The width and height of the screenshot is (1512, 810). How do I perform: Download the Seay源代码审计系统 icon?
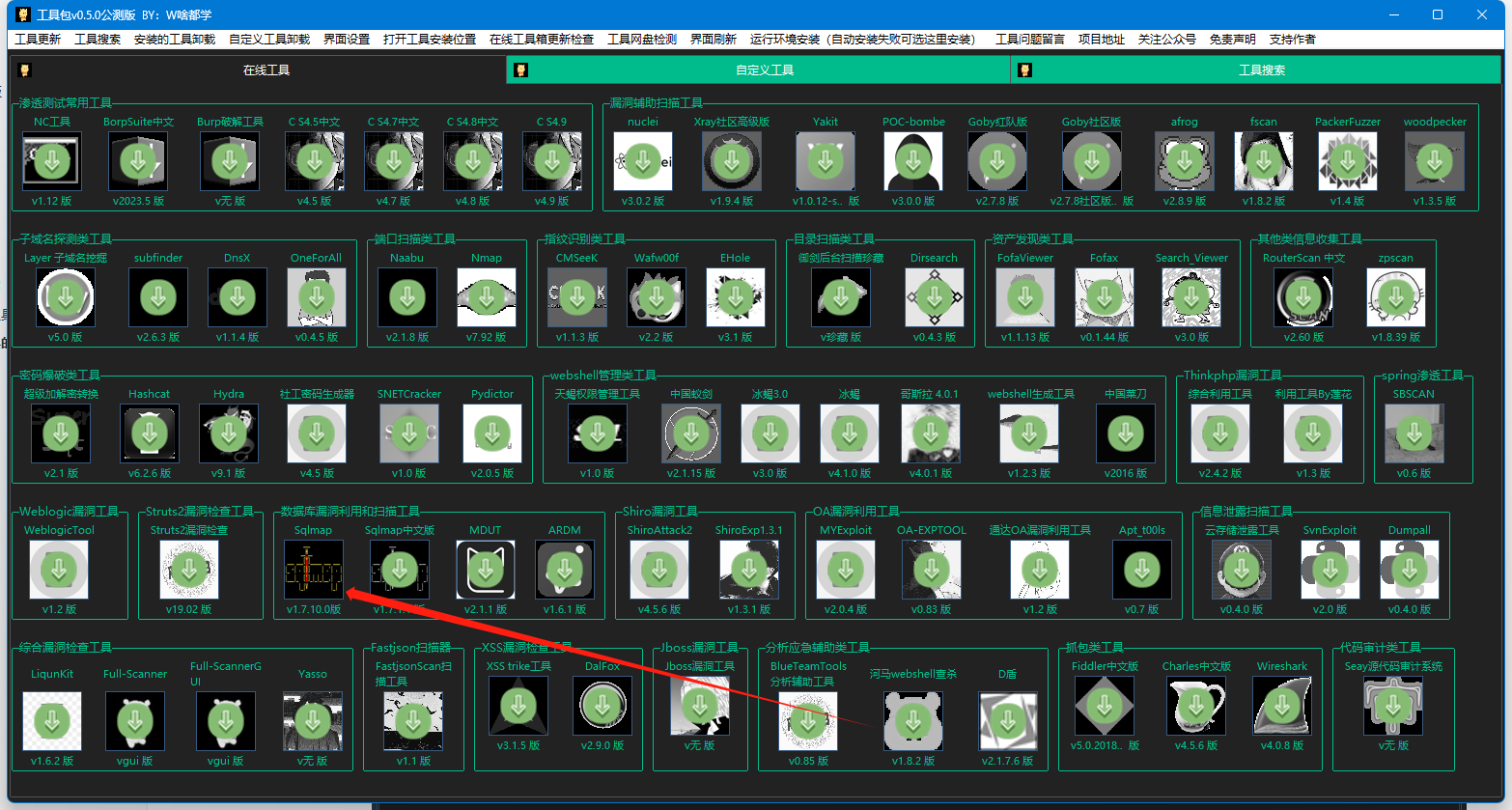point(1393,706)
